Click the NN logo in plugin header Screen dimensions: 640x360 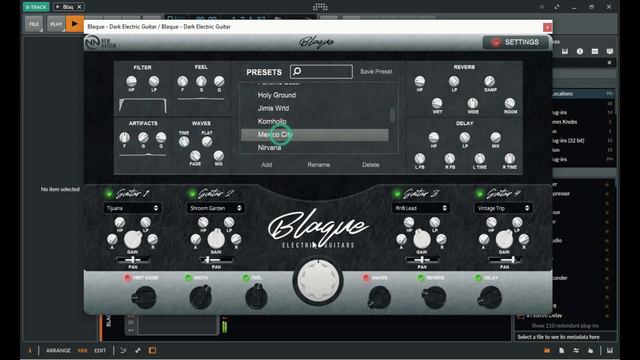[x=92, y=42]
